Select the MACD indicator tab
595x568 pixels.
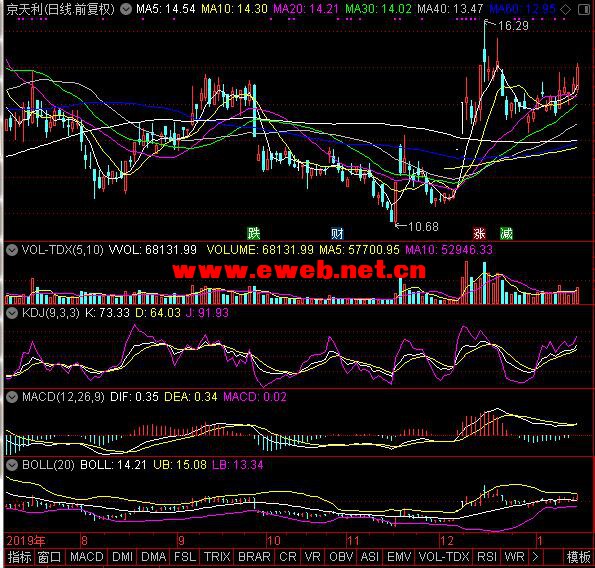(x=87, y=557)
